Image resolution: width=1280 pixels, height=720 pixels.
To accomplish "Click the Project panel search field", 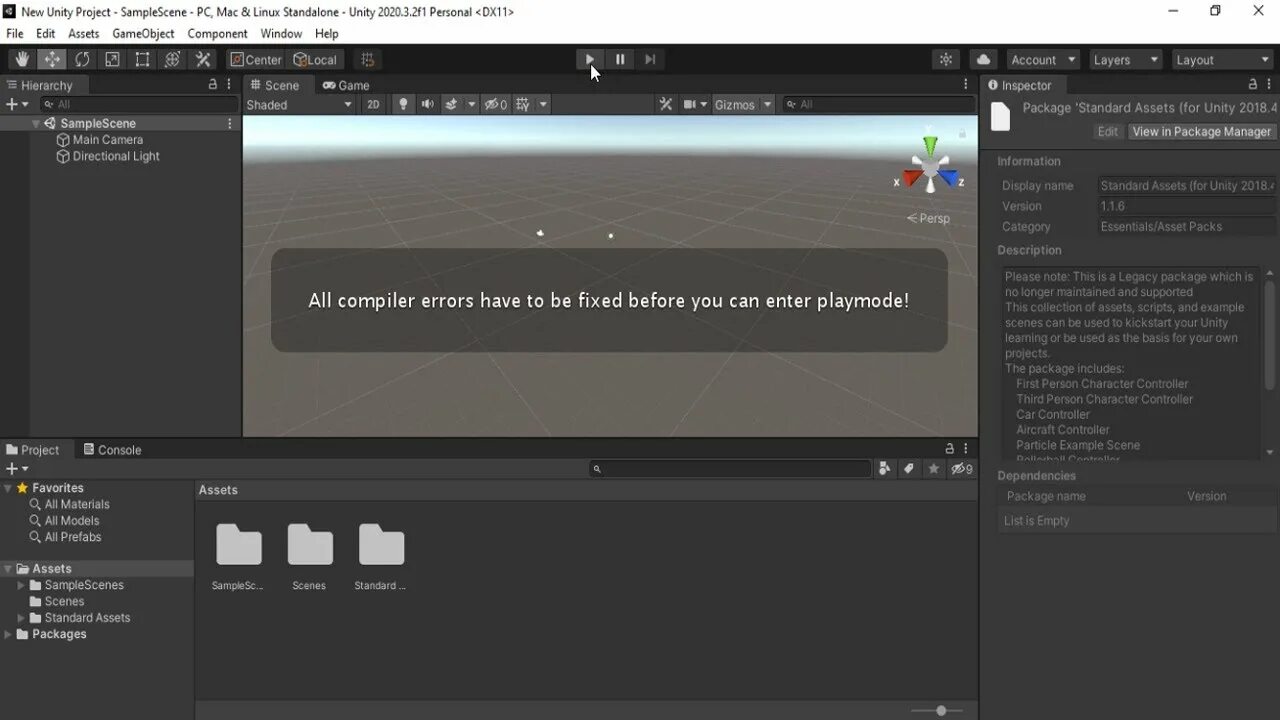I will click(x=730, y=469).
